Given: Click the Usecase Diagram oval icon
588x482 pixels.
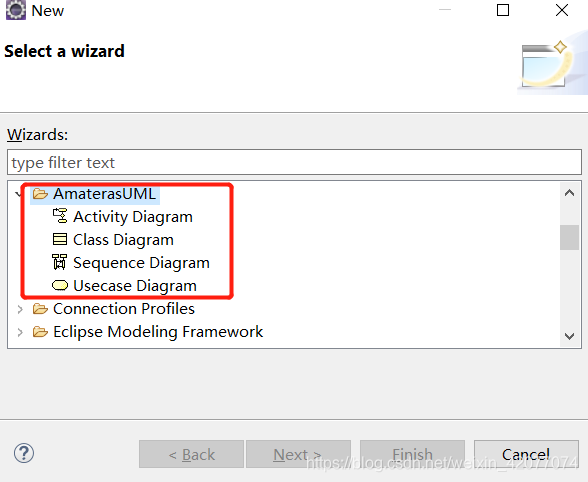Looking at the screenshot, I should coord(60,285).
